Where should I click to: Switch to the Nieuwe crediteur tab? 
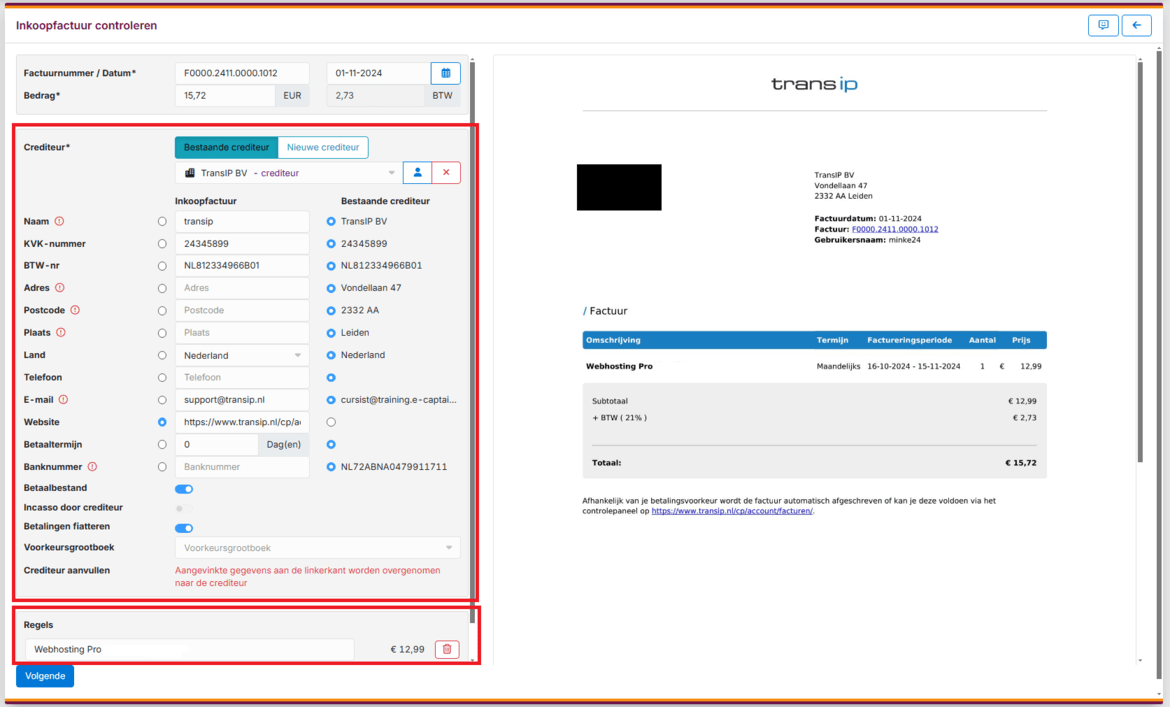(x=323, y=148)
